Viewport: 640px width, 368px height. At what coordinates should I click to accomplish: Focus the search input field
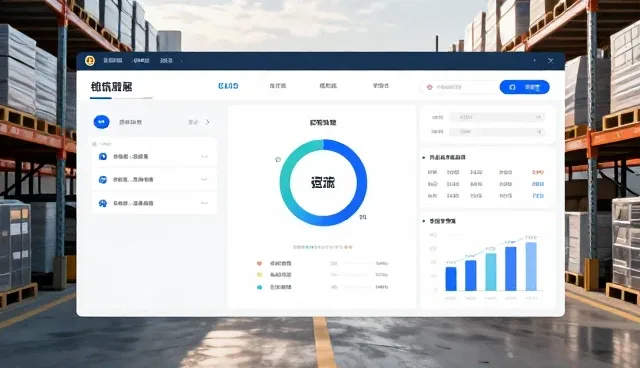pyautogui.click(x=460, y=87)
